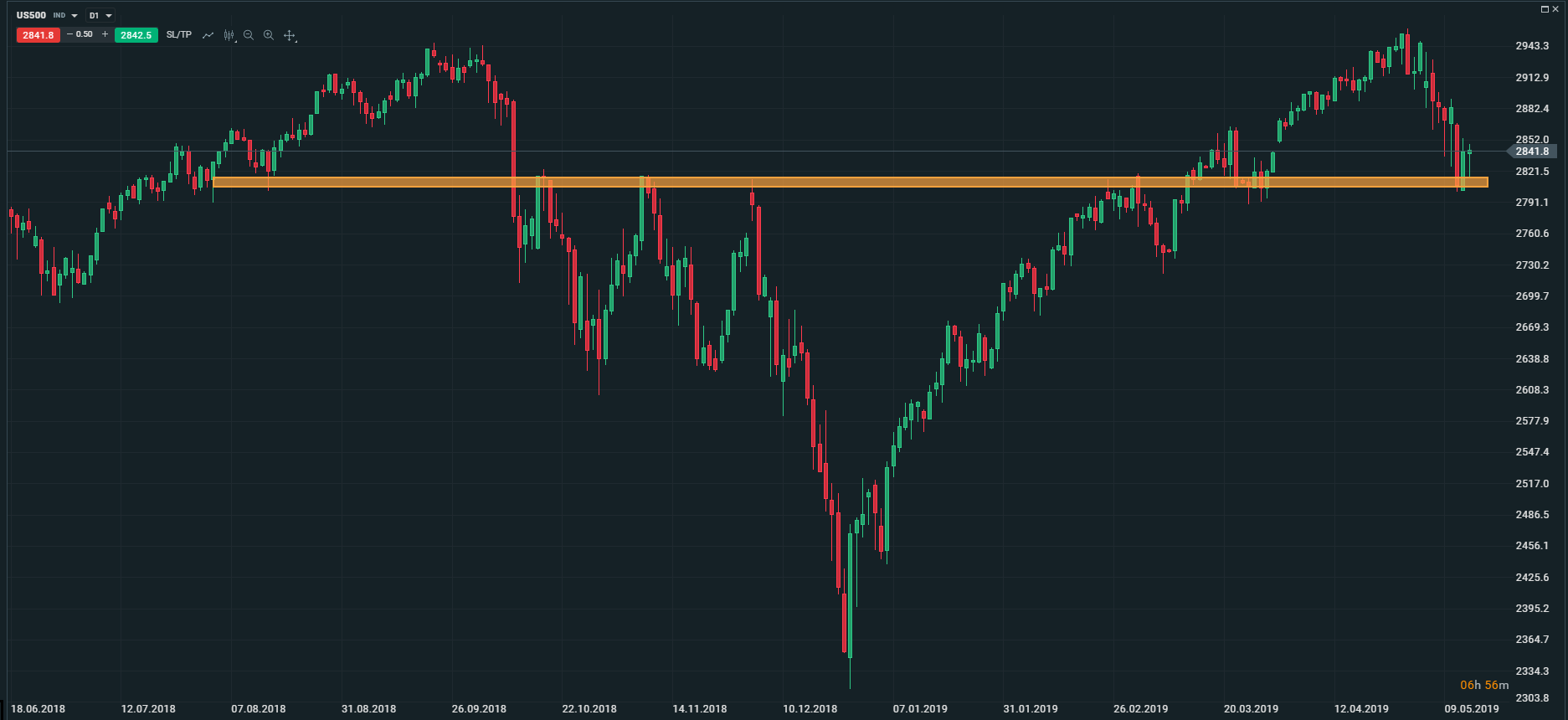The height and width of the screenshot is (720, 1568).
Task: Decrease trade volume with minus button
Action: pos(69,34)
